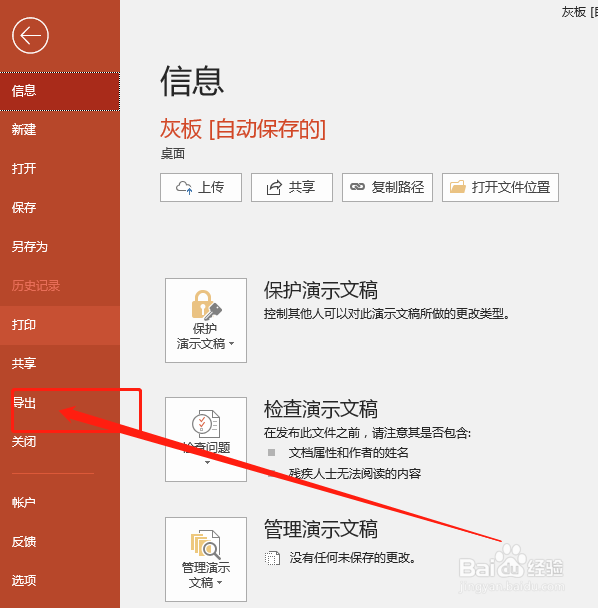598x608 pixels.
Task: Click the 上传 cloud upload button
Action: point(201,188)
